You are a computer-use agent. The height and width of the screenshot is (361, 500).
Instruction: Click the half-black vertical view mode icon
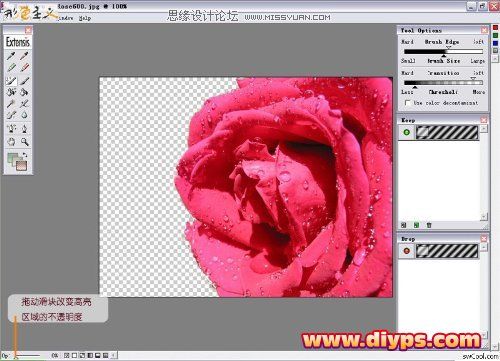click(x=90, y=356)
